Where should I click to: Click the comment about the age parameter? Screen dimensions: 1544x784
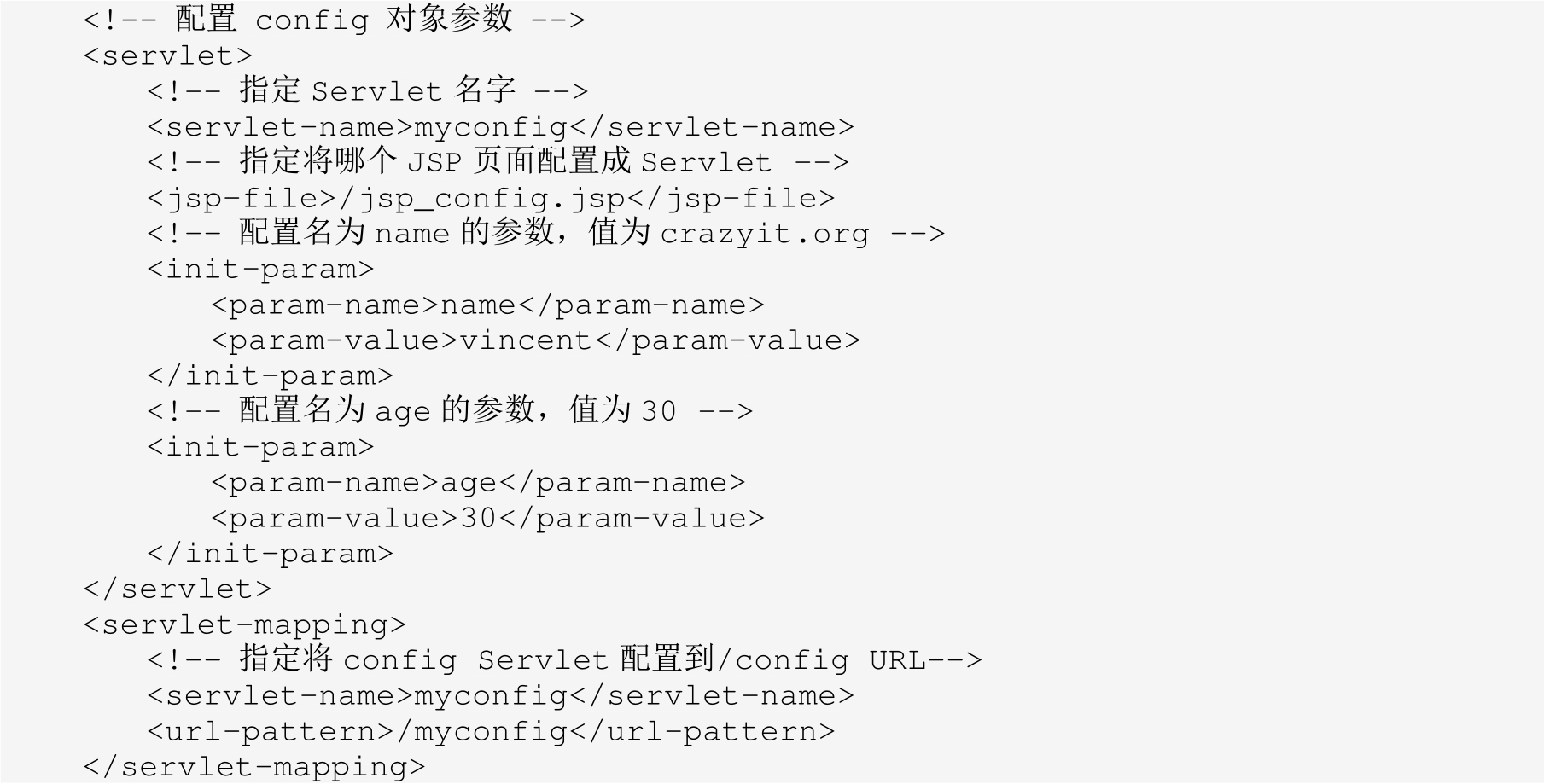[450, 411]
